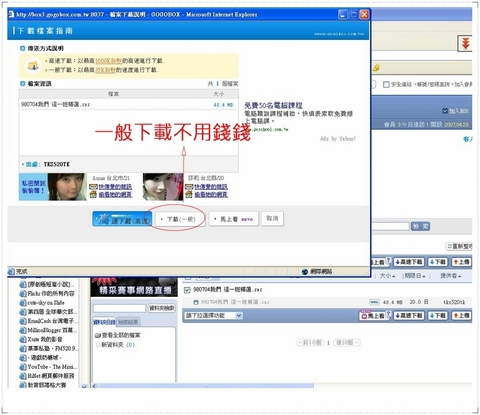The width and height of the screenshot is (480, 415).
Task: Click the mail icon beside Annie's message link
Action: 93,187
